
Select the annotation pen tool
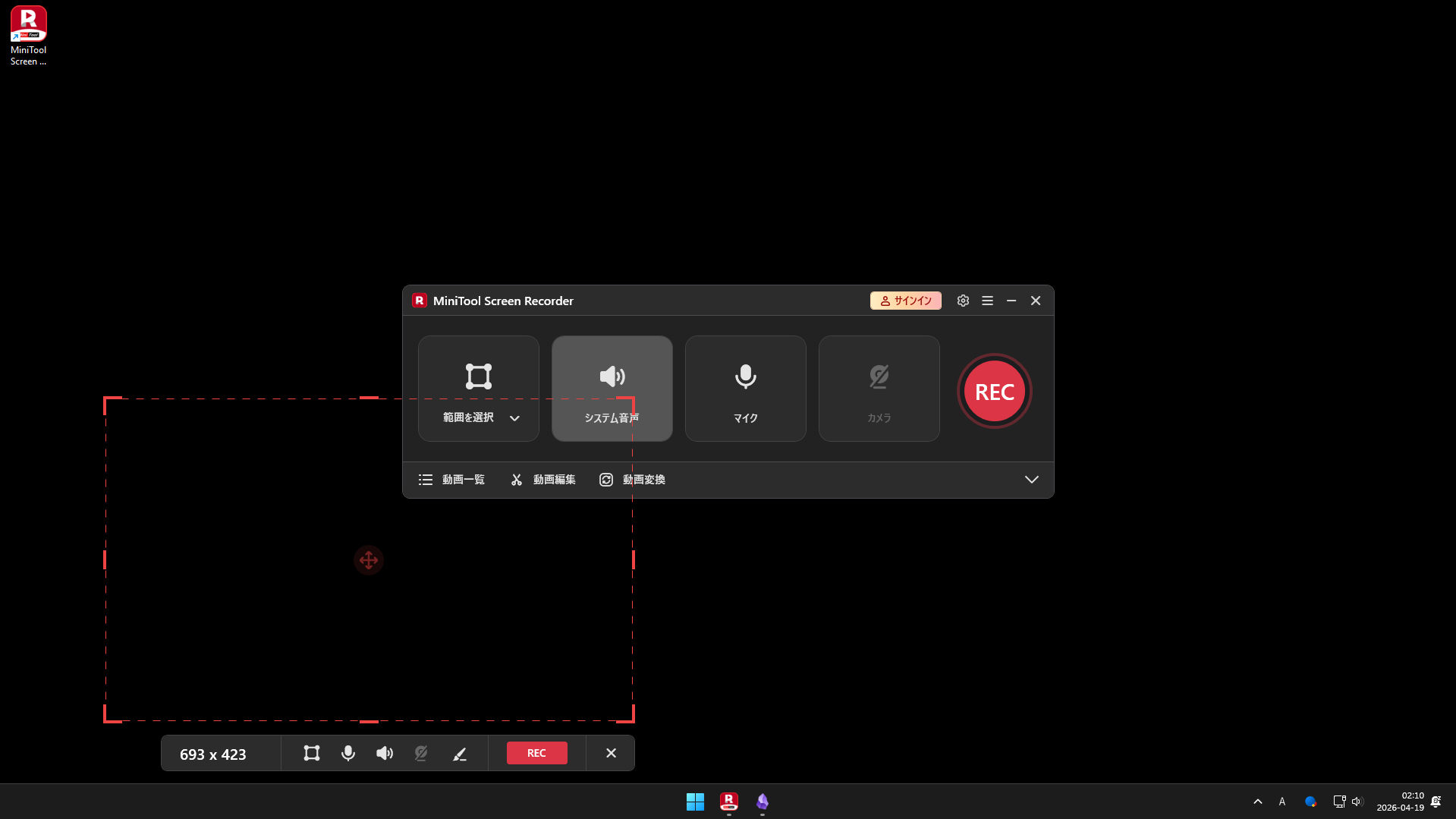coord(460,753)
